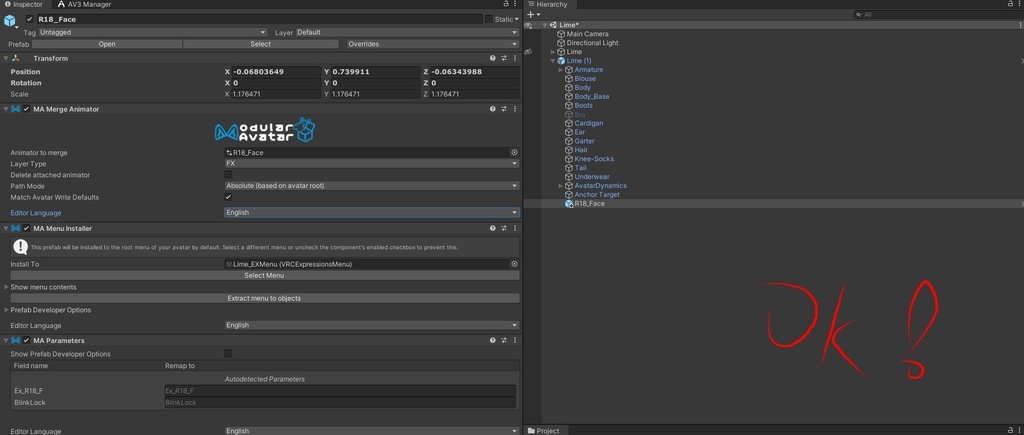The width and height of the screenshot is (1024, 435).
Task: Select Main Camera in the Hierarchy
Action: tap(587, 34)
